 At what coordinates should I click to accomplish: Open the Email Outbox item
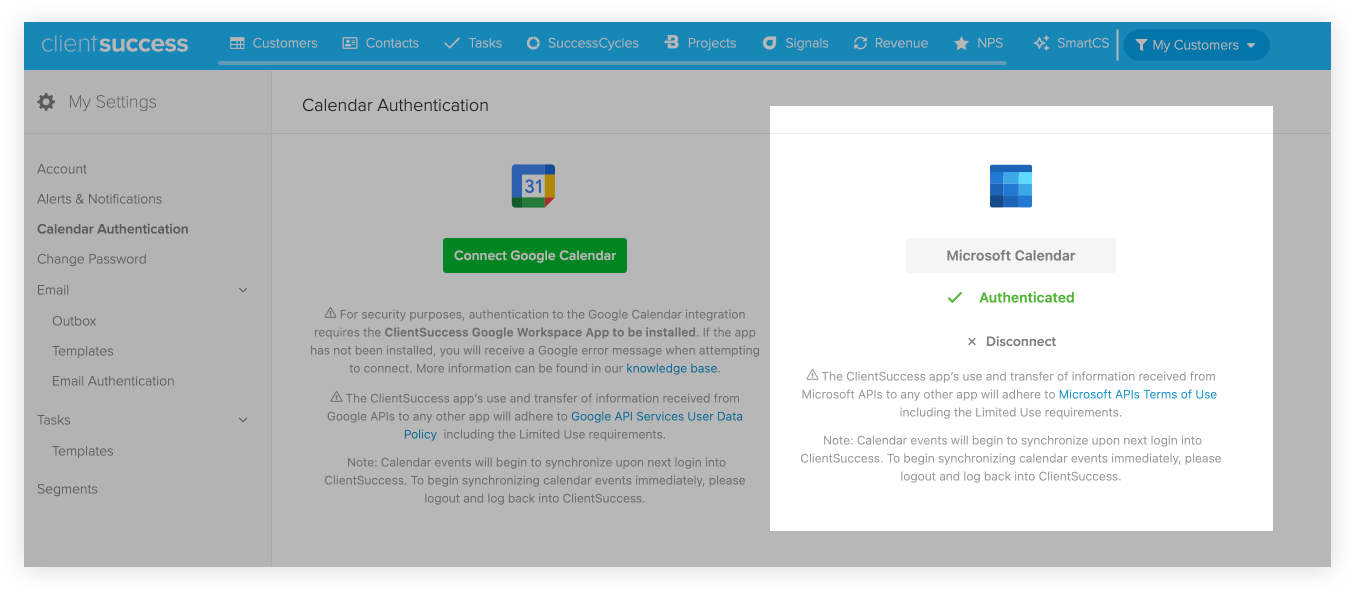(x=74, y=321)
